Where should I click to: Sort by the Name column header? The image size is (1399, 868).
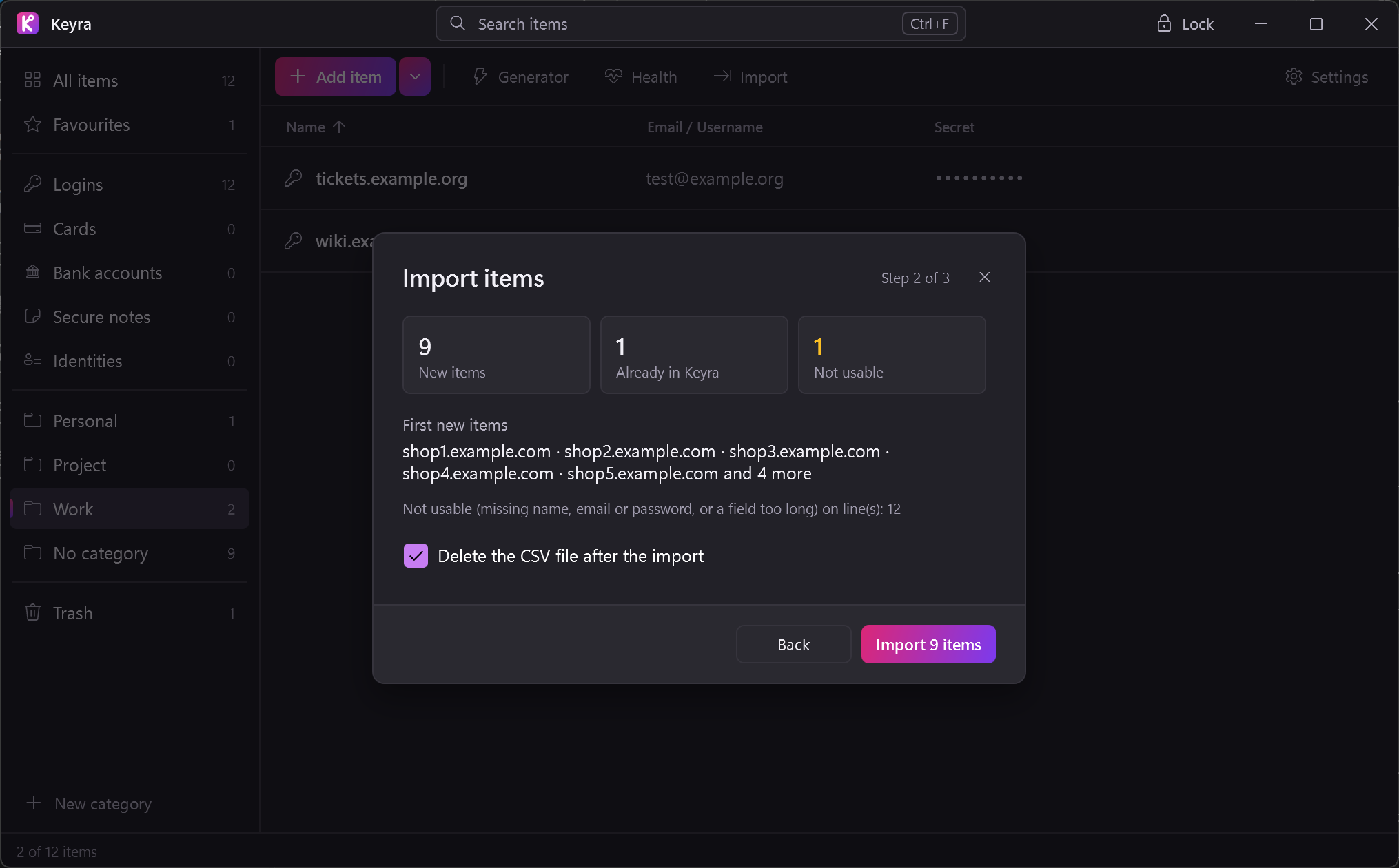click(316, 127)
